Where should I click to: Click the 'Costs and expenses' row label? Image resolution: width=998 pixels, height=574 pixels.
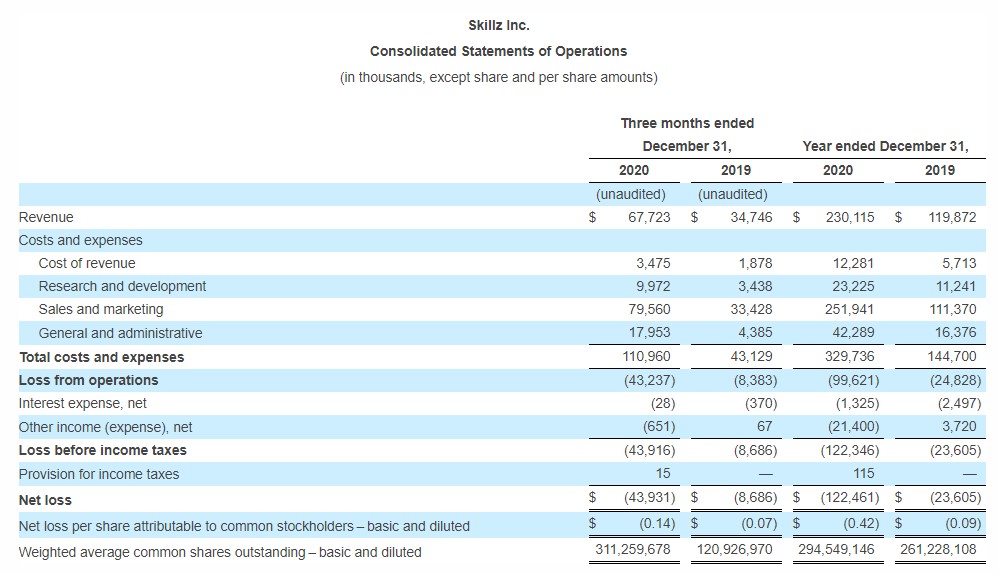click(80, 241)
